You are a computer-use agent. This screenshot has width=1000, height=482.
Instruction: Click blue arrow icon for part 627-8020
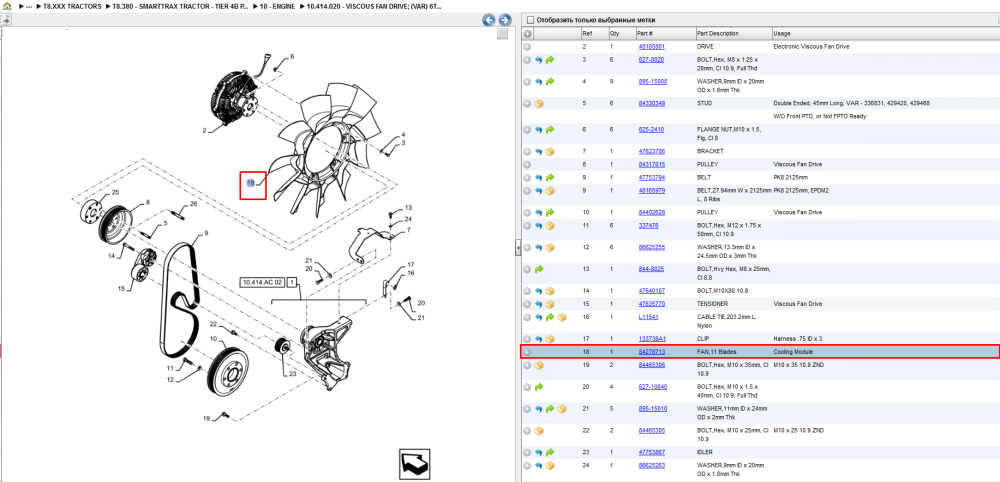(x=539, y=60)
